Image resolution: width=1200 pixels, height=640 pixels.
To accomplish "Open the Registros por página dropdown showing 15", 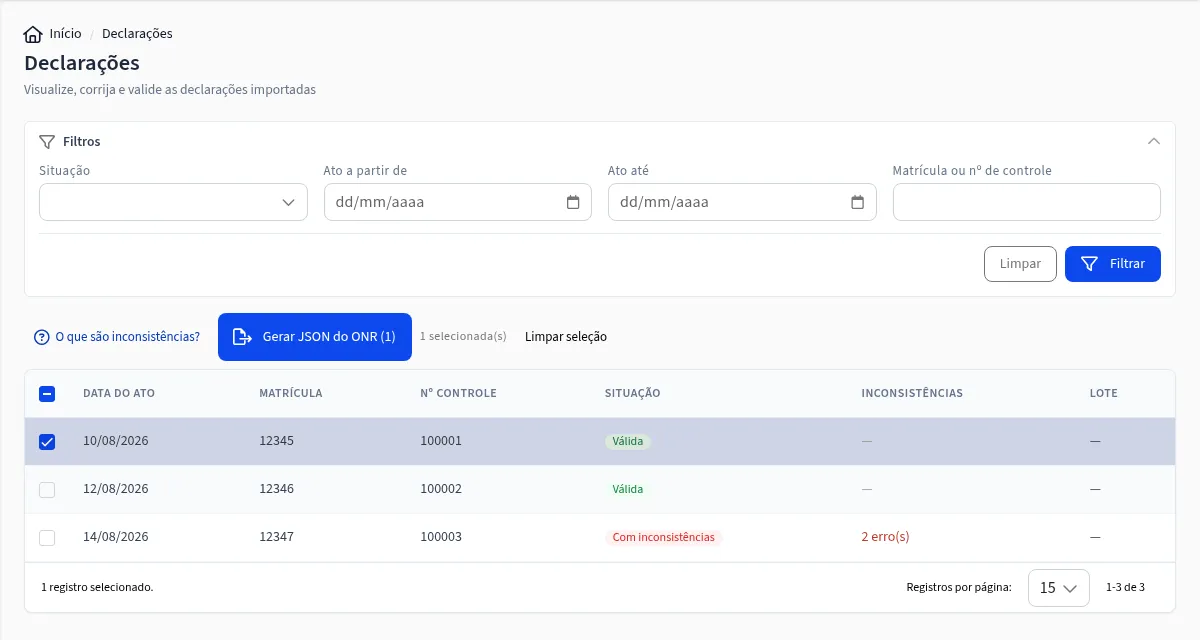I will pos(1059,588).
